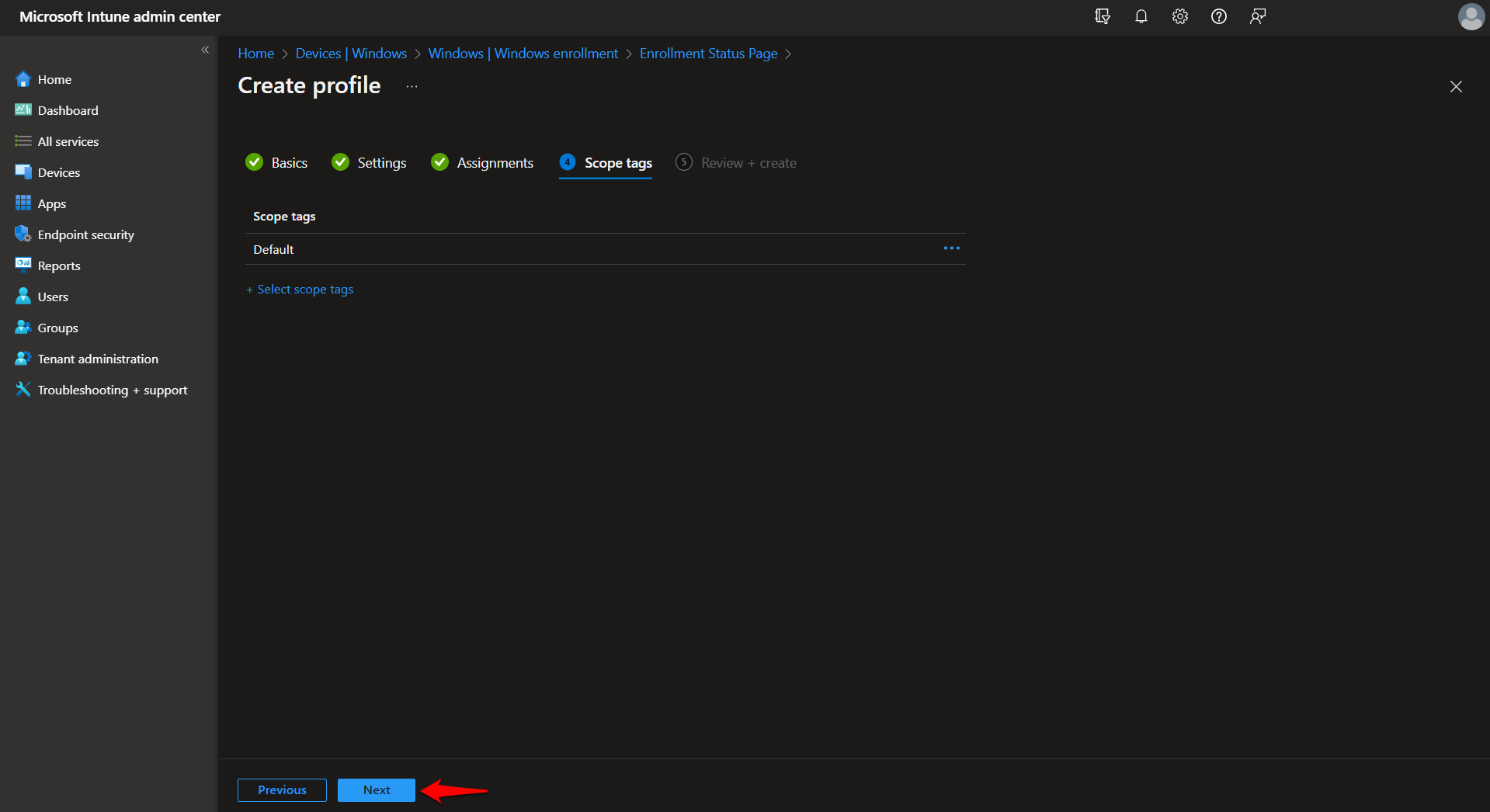The height and width of the screenshot is (812, 1490).
Task: Open Endpoint security from sidebar
Action: [x=85, y=234]
